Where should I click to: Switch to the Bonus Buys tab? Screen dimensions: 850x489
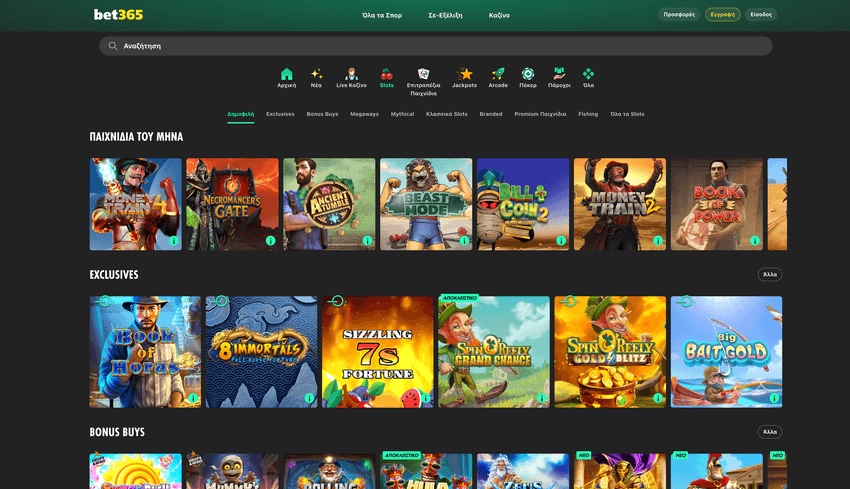pos(323,114)
